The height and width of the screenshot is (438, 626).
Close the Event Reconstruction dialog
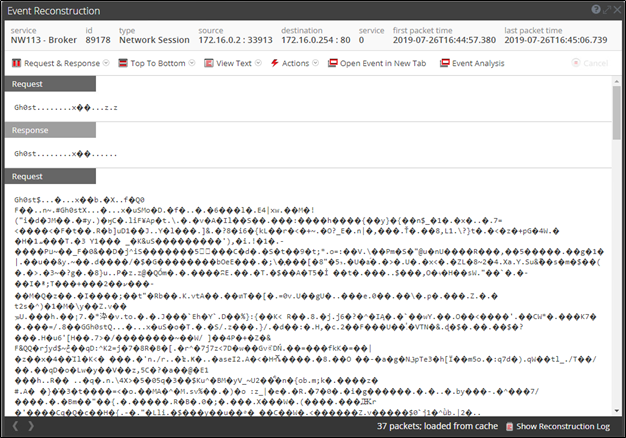[617, 10]
